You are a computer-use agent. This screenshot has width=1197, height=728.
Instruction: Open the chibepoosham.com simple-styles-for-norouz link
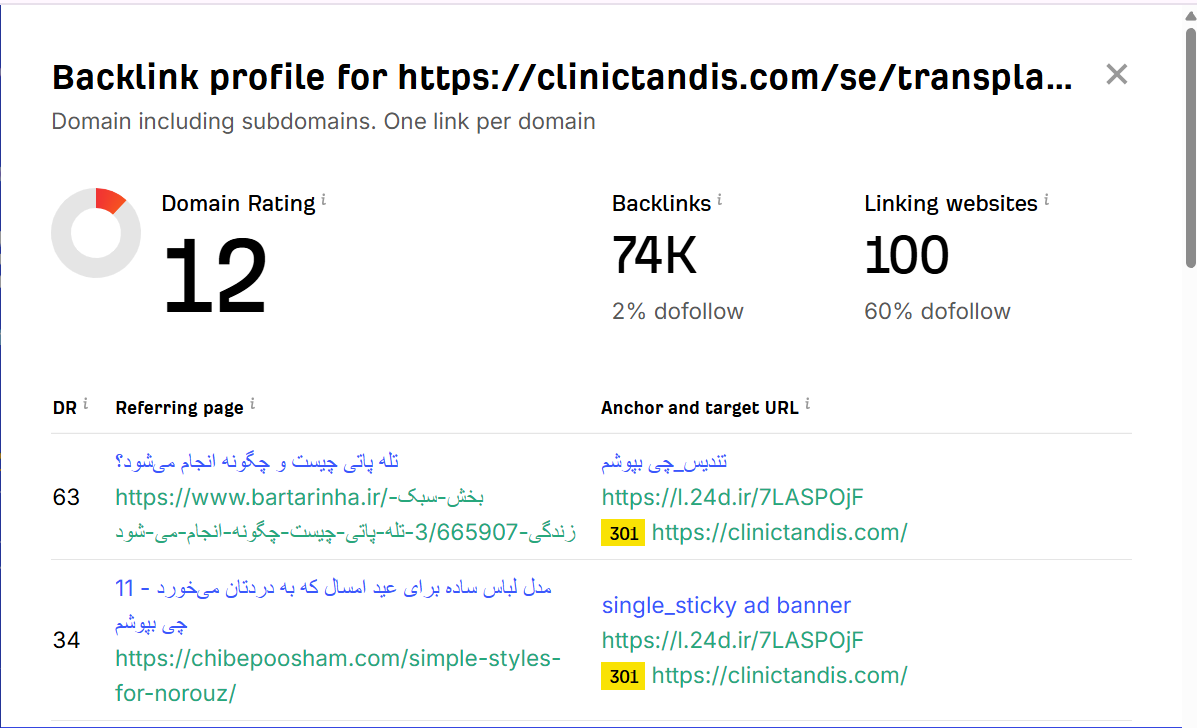(337, 658)
